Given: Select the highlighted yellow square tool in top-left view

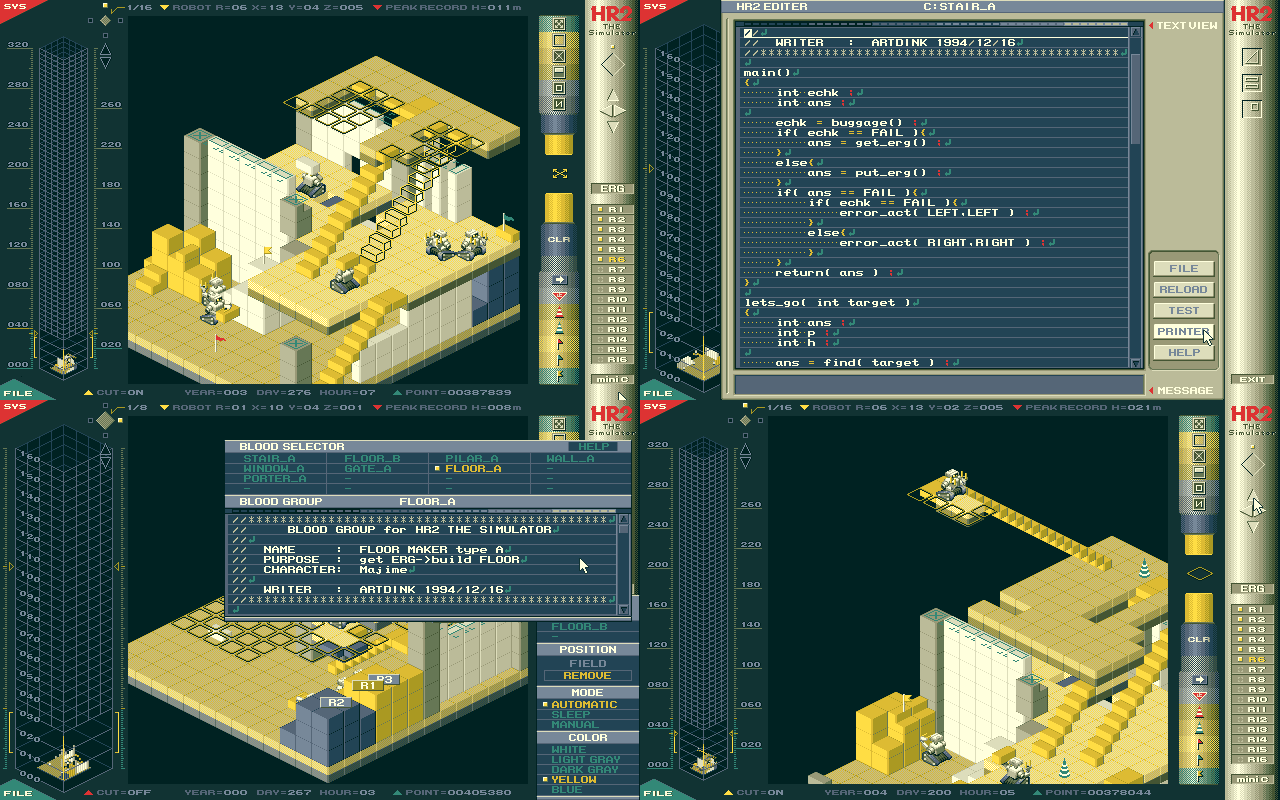Looking at the screenshot, I should click(x=559, y=40).
